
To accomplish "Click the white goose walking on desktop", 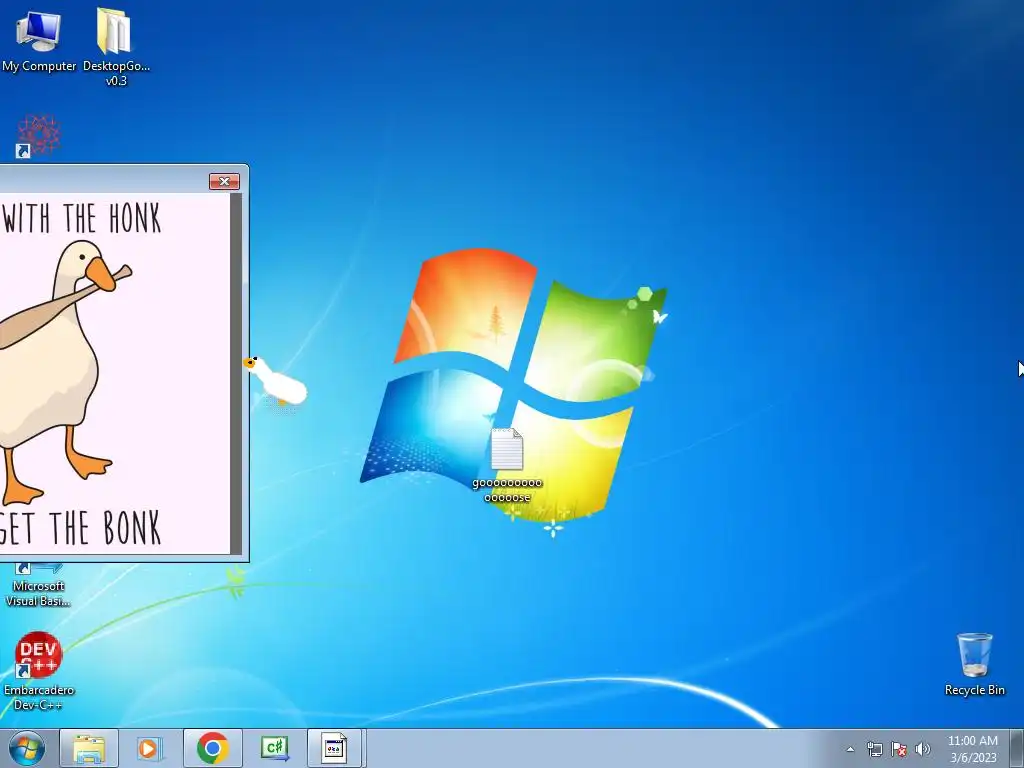I will pos(276,382).
